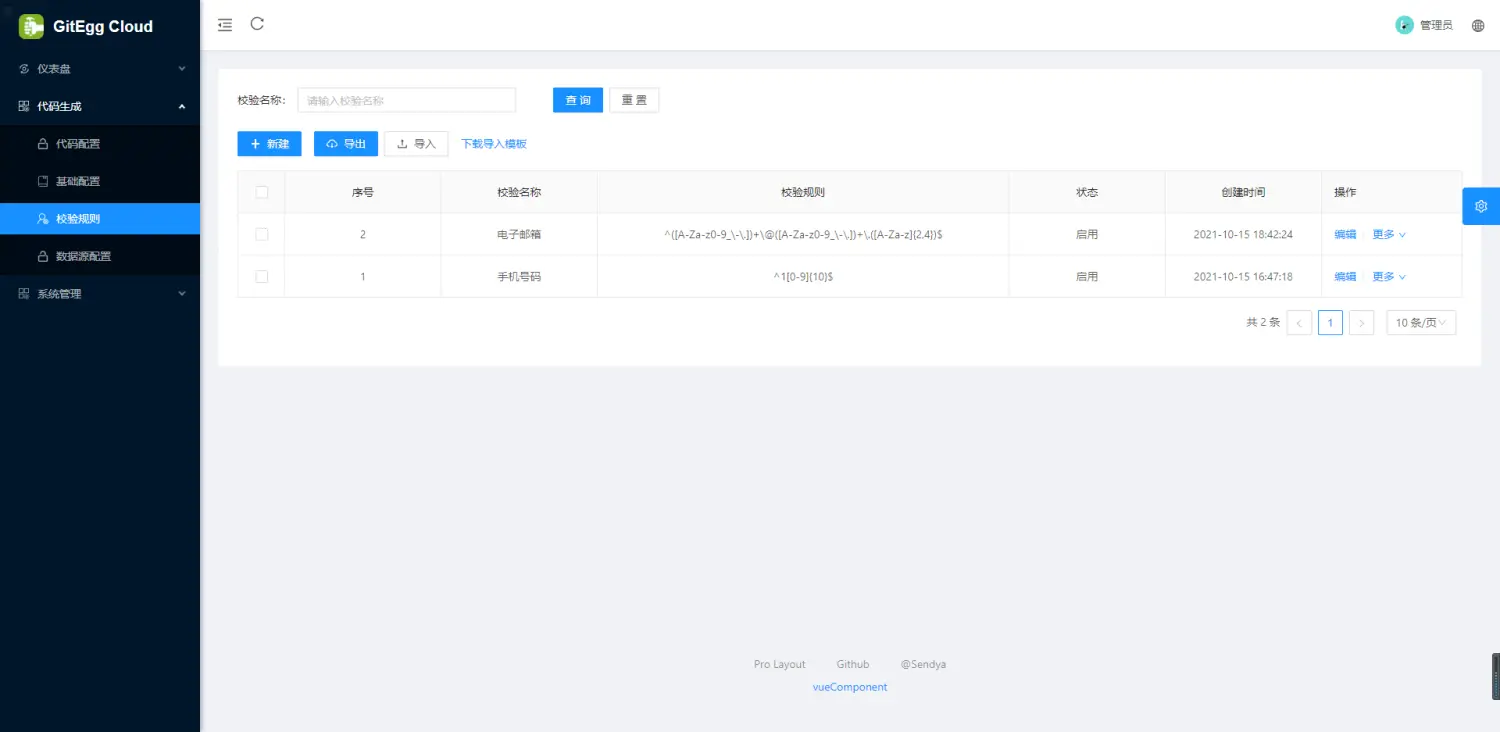The image size is (1500, 732).
Task: Toggle the select-all header checkbox
Action: [262, 192]
